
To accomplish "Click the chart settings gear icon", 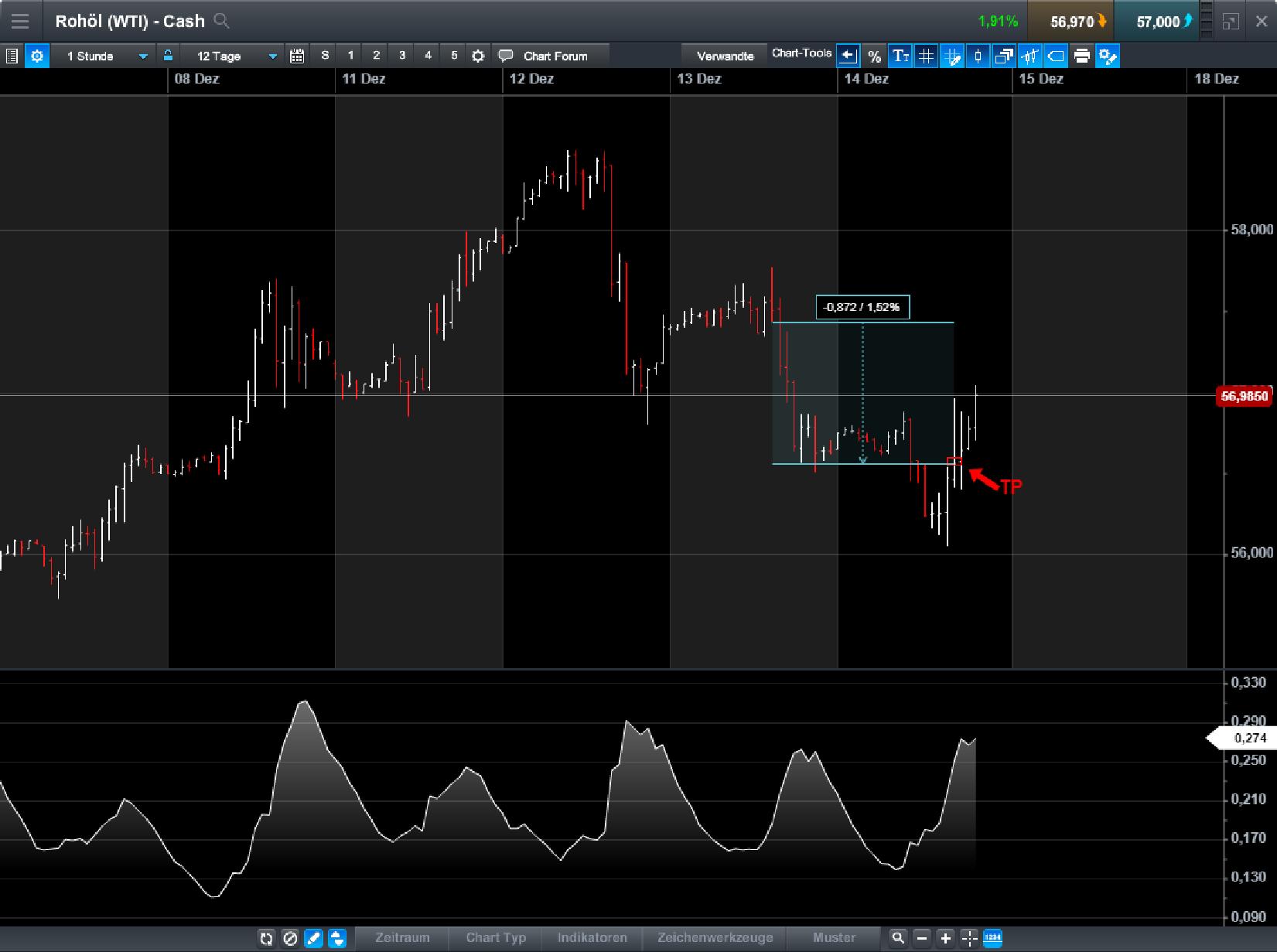I will (x=36, y=56).
